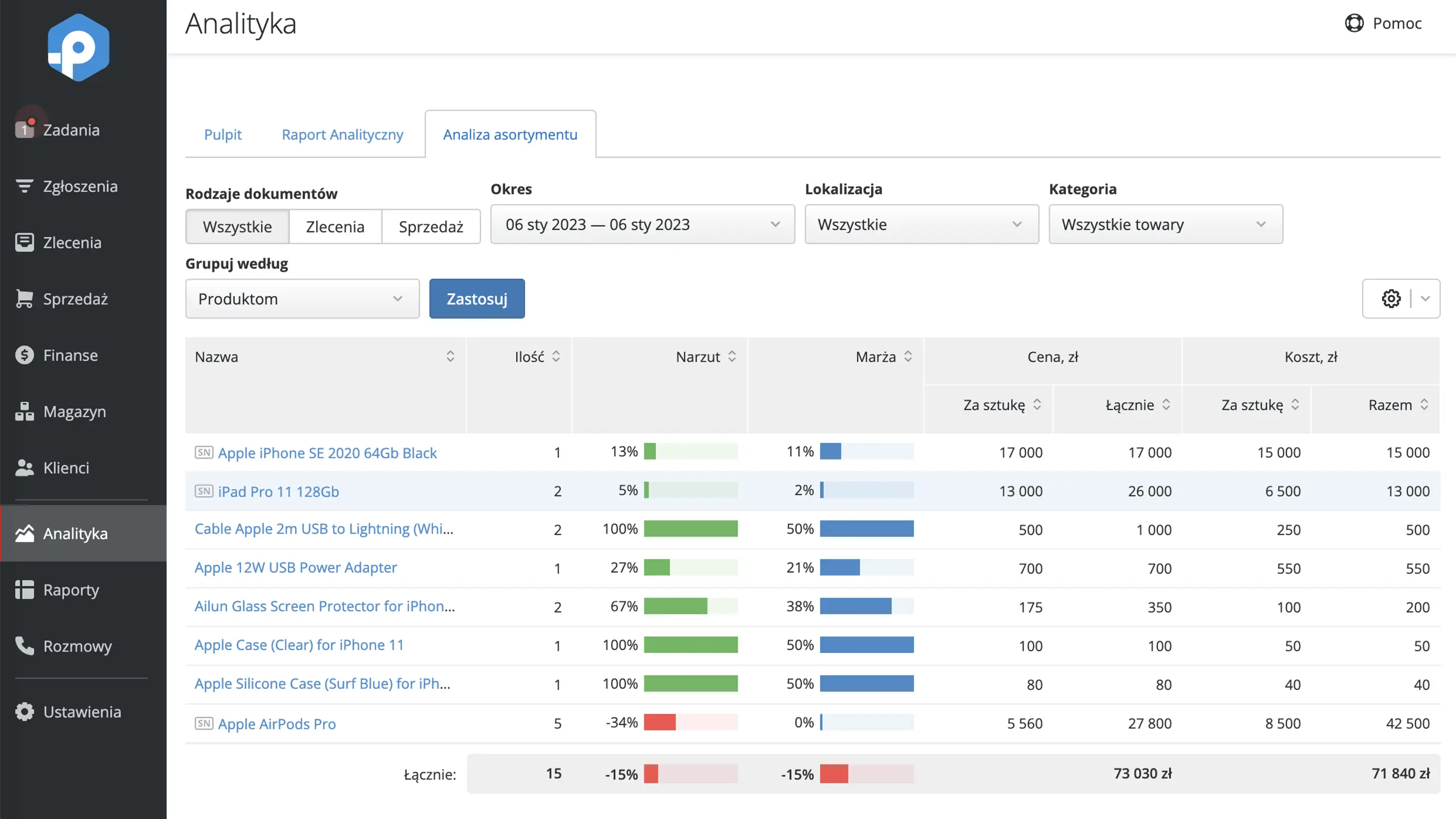
Task: Click green Narzut bar for Apple iPhone SE
Action: 650,452
